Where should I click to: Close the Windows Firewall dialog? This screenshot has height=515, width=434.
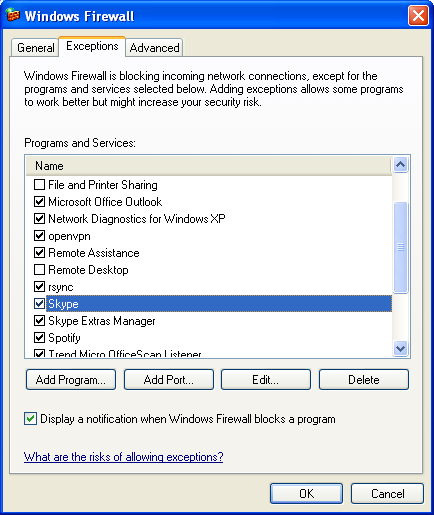pos(418,15)
